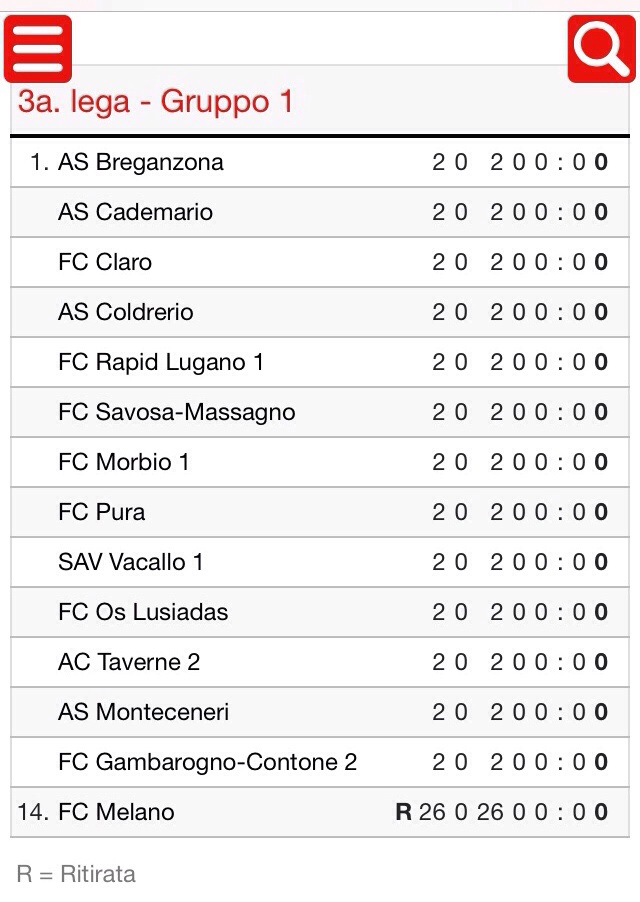640x902 pixels.
Task: Select AS Coldrerio from the table
Action: click(320, 312)
